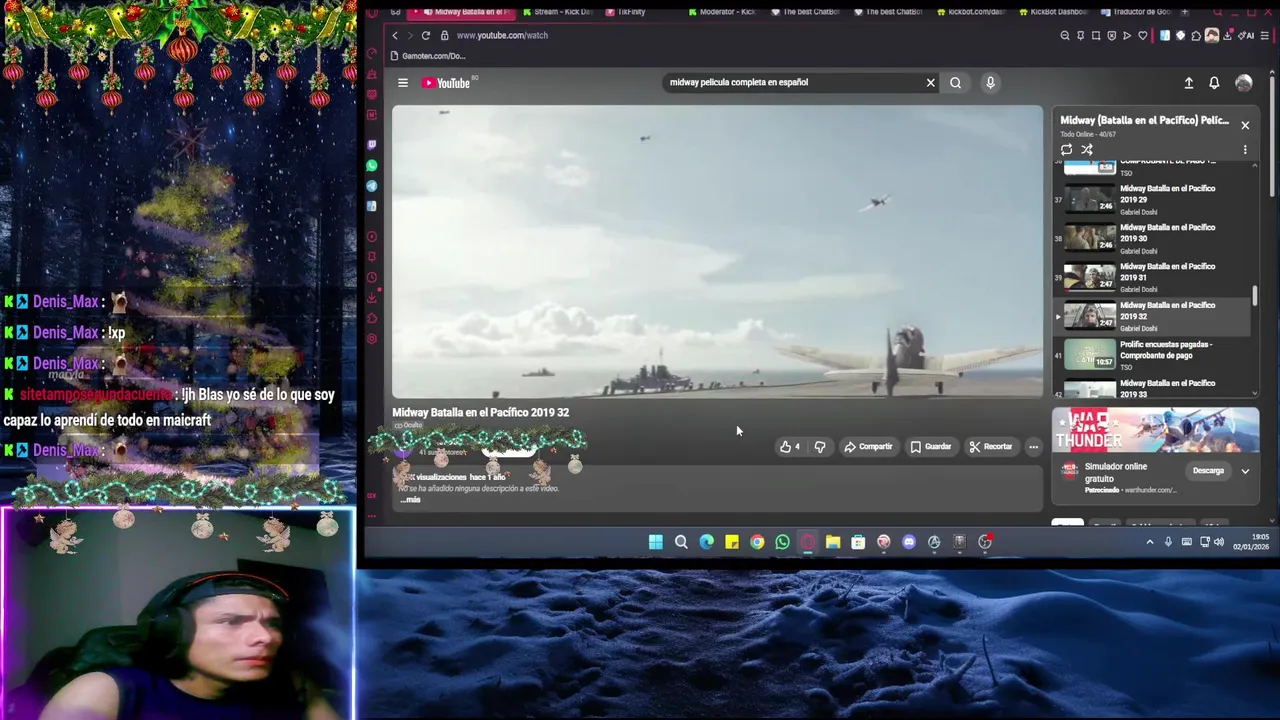Image resolution: width=1280 pixels, height=720 pixels.
Task: Clear the YouTube search box text
Action: (x=930, y=83)
